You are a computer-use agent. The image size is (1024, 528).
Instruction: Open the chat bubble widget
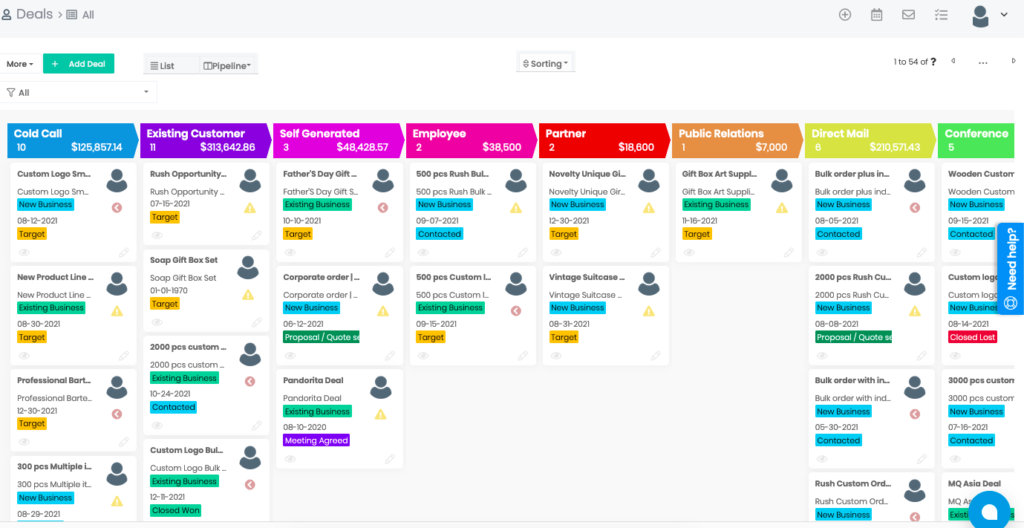(x=989, y=510)
